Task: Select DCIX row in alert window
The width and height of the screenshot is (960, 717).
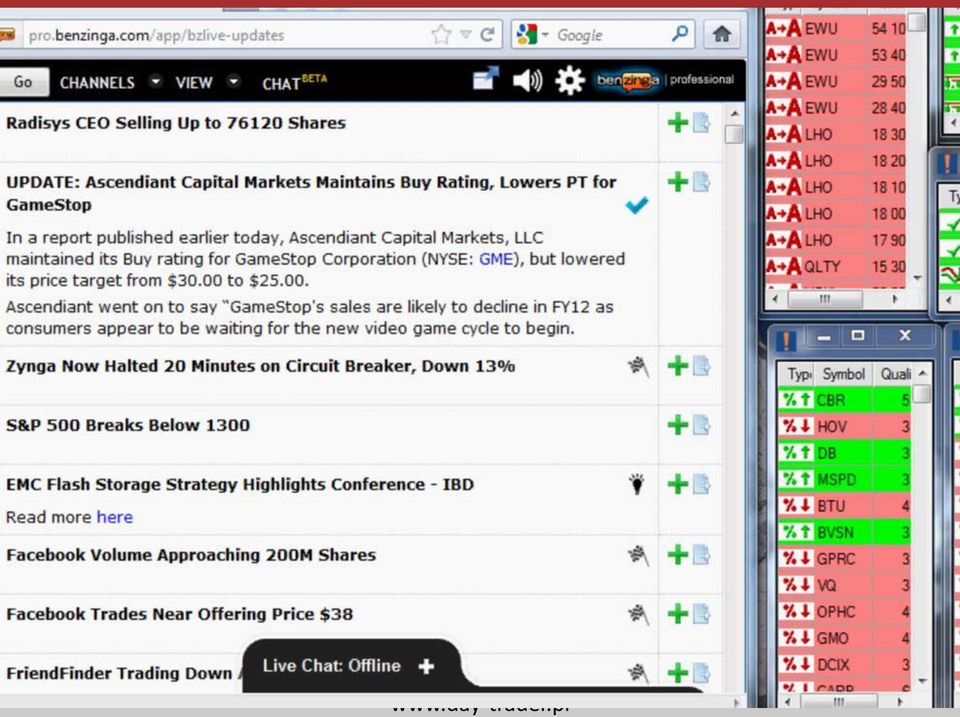Action: click(844, 664)
